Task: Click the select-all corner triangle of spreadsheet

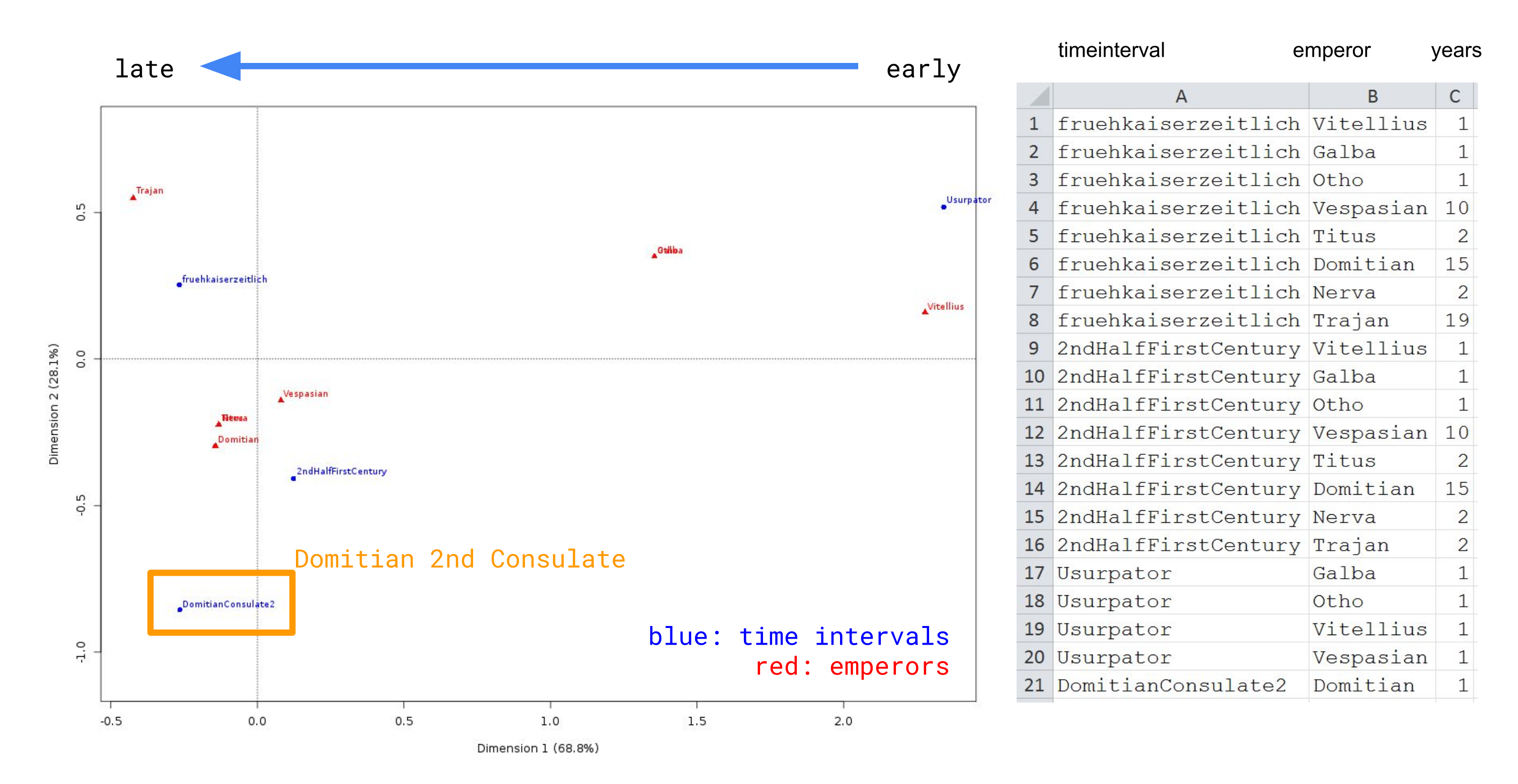Action: tap(1035, 96)
